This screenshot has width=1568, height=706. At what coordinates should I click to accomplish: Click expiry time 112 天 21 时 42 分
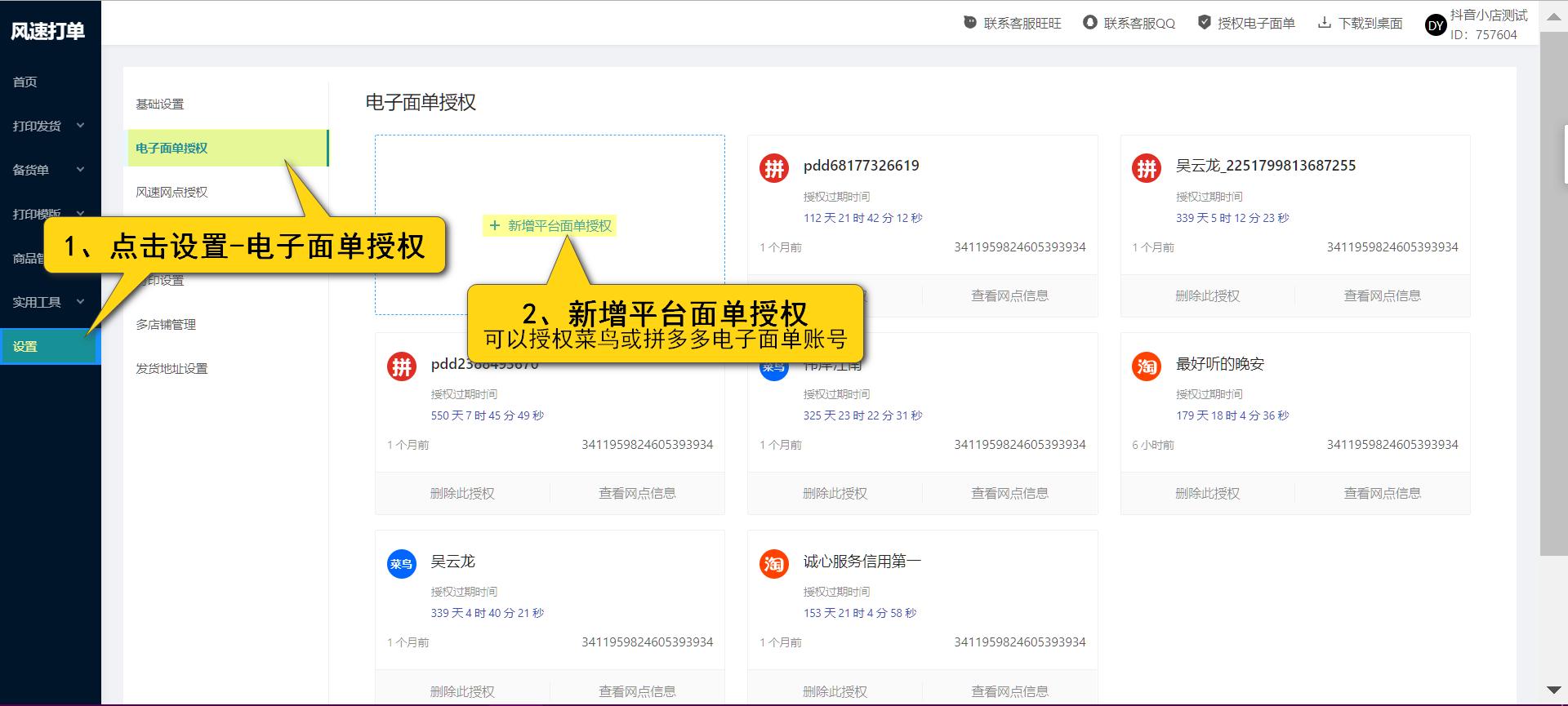862,218
